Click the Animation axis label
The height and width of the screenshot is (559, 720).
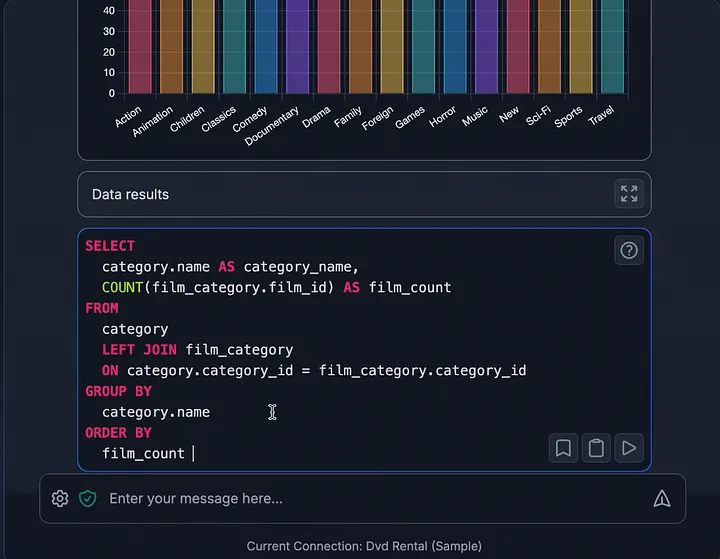pos(152,121)
